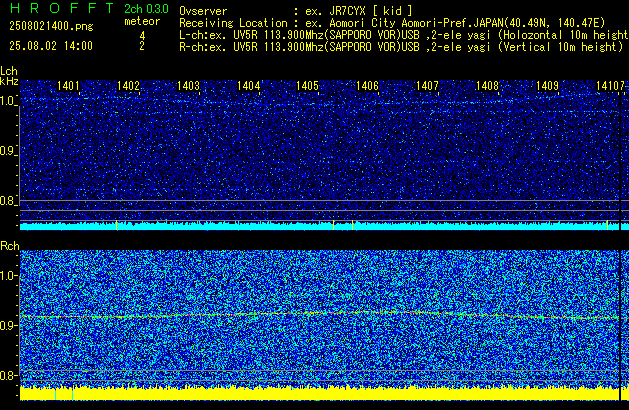The width and height of the screenshot is (629, 410).
Task: Click the R-channel meteor count 2
Action: 142,46
